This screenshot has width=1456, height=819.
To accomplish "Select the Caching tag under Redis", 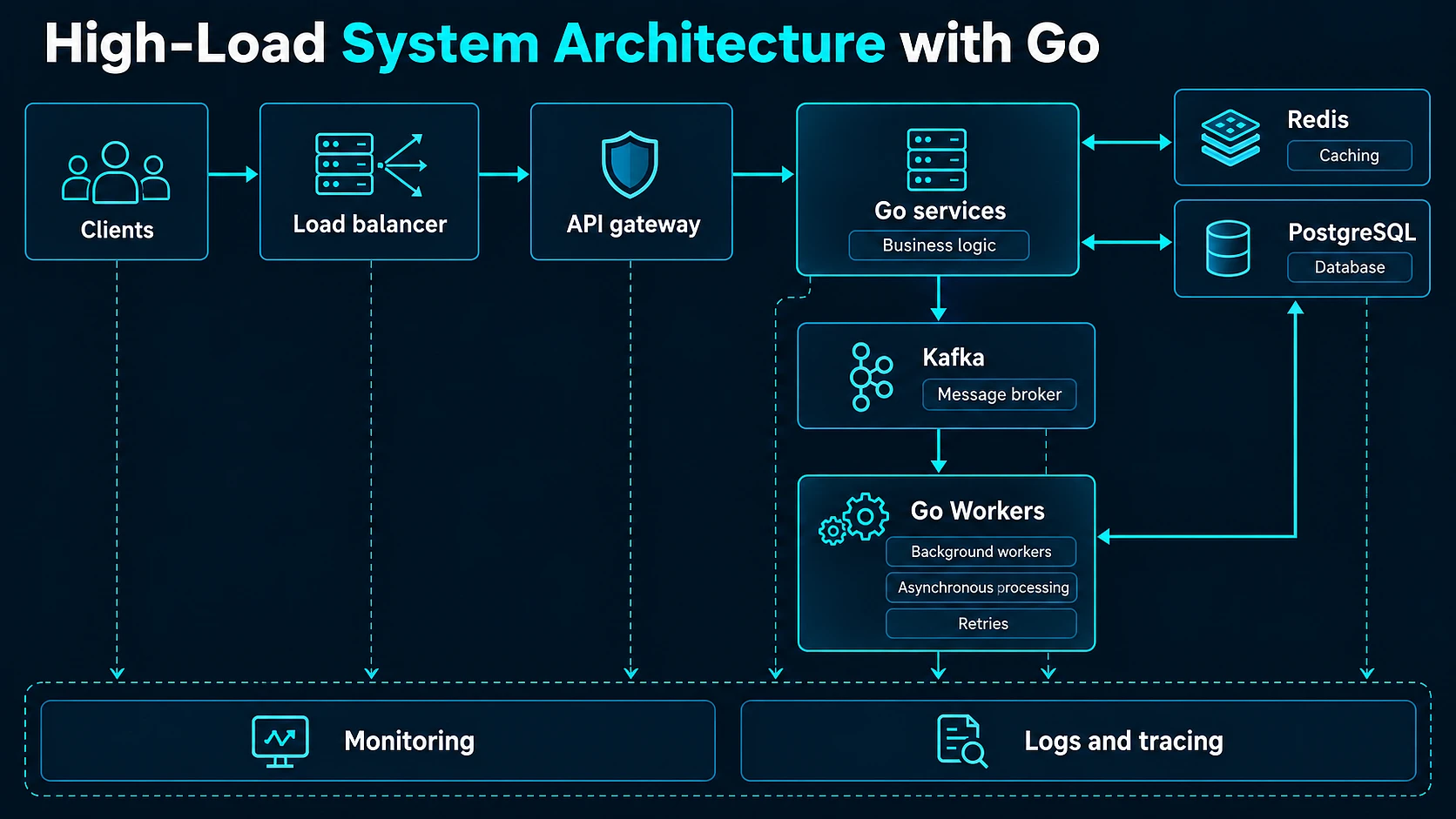I will tap(1349, 156).
